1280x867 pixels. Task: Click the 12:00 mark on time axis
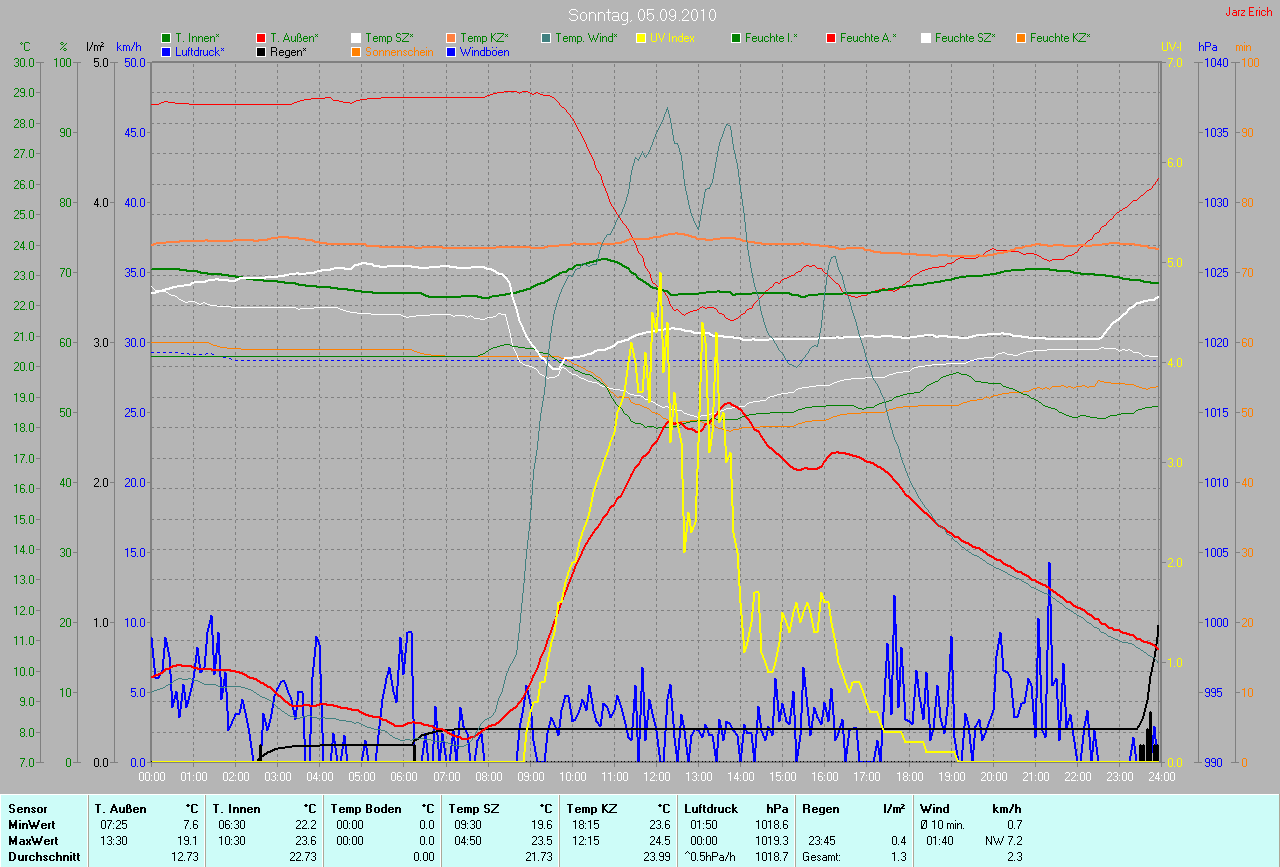[657, 776]
